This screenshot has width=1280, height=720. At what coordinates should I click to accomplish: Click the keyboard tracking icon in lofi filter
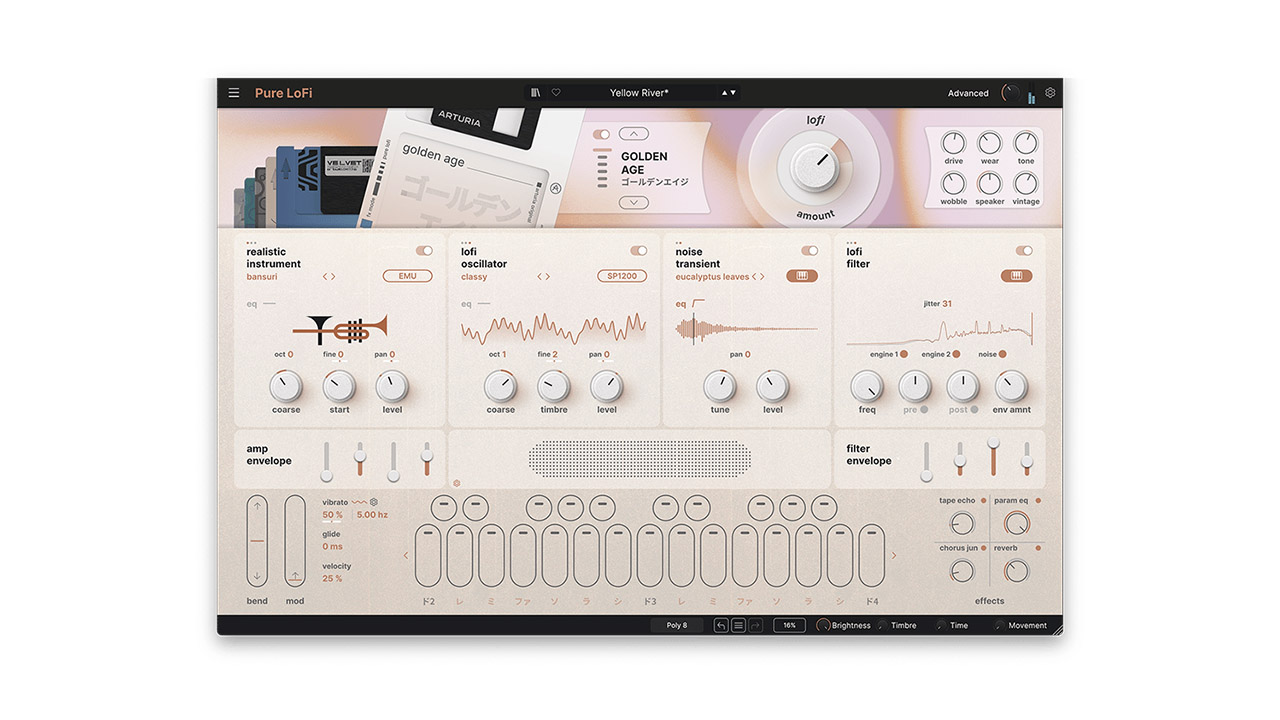tap(1016, 276)
